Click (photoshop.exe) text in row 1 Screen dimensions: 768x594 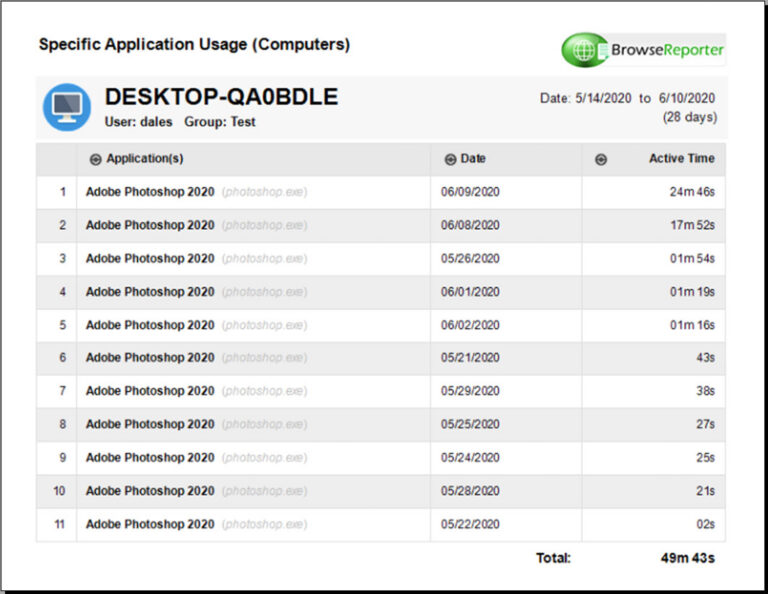coord(264,192)
